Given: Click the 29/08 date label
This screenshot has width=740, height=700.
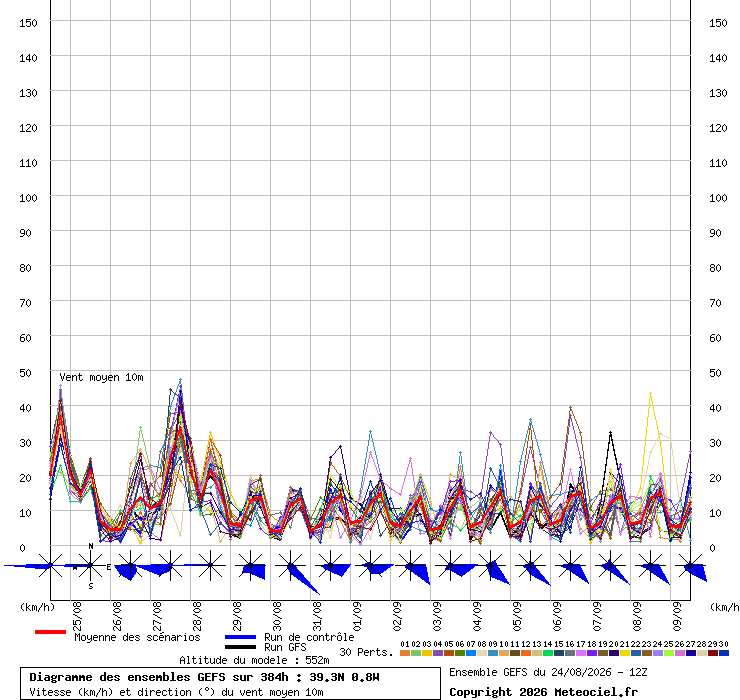Looking at the screenshot, I should (x=237, y=616).
